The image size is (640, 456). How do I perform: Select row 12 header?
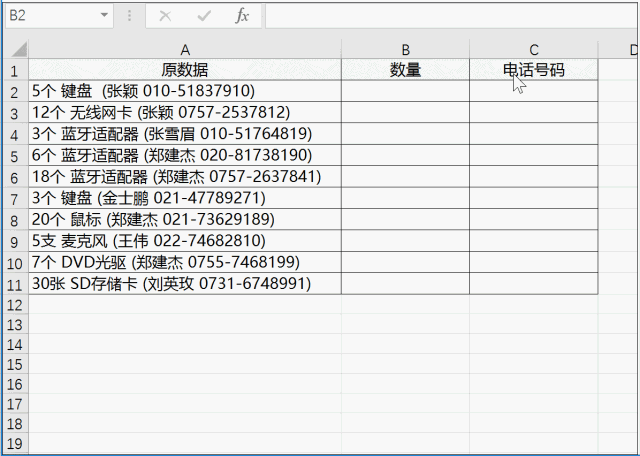15,305
